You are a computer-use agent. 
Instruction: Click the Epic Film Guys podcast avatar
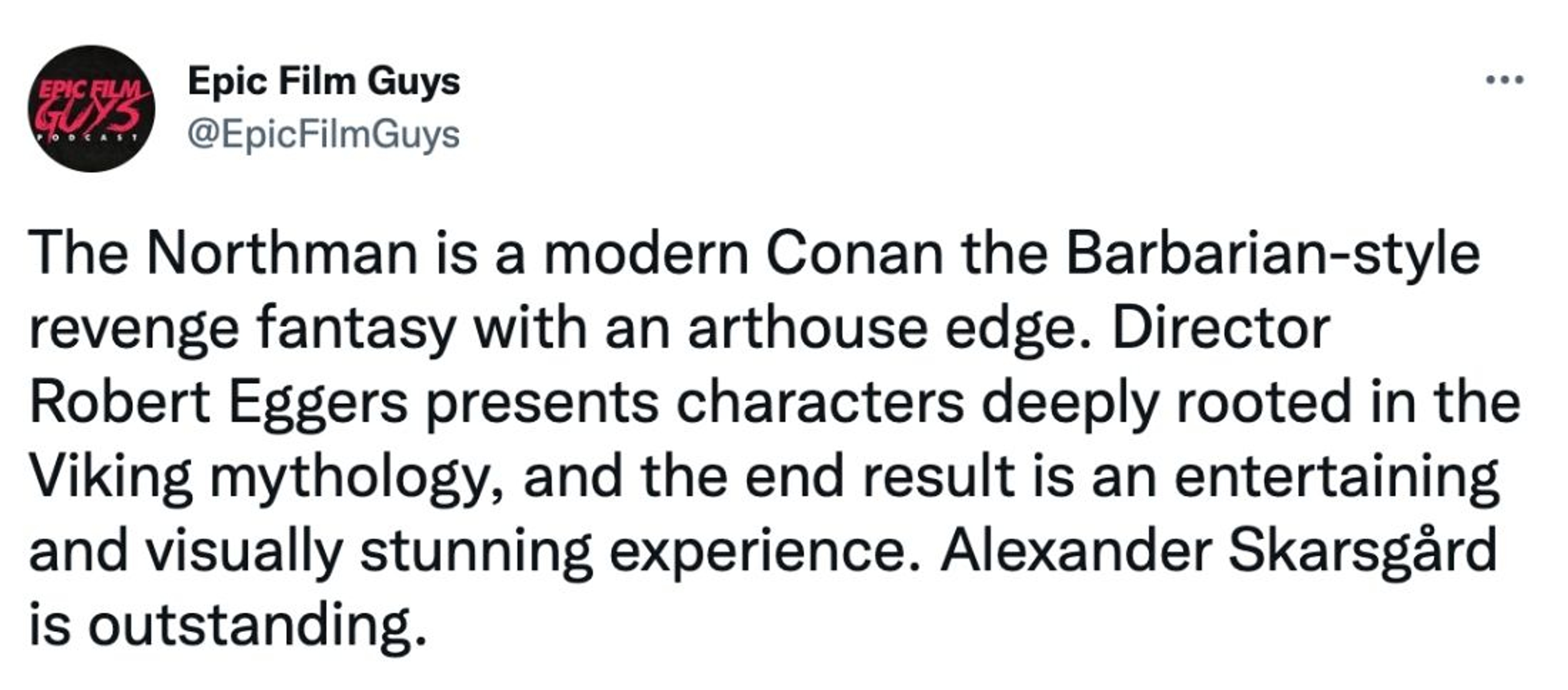coord(91,109)
